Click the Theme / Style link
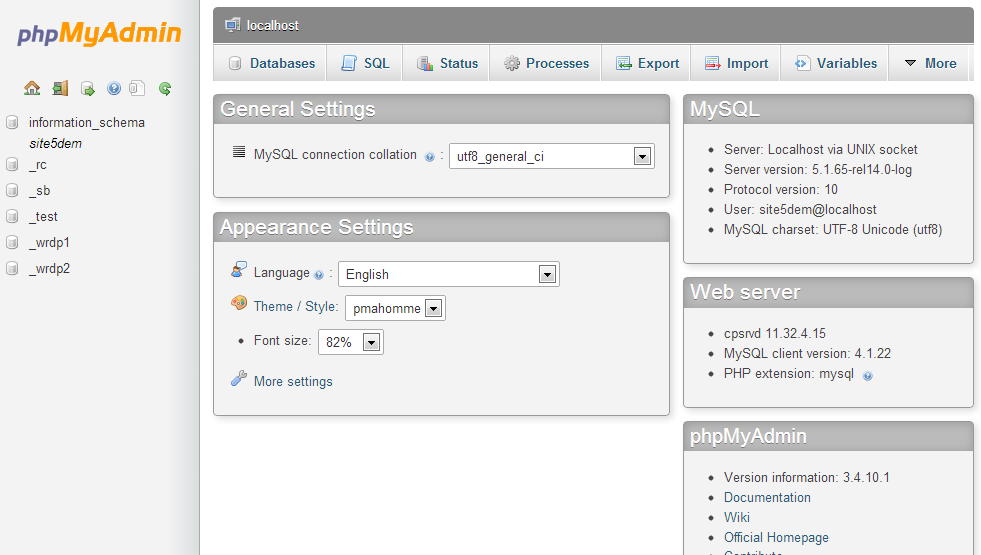981x555 pixels. pos(295,307)
